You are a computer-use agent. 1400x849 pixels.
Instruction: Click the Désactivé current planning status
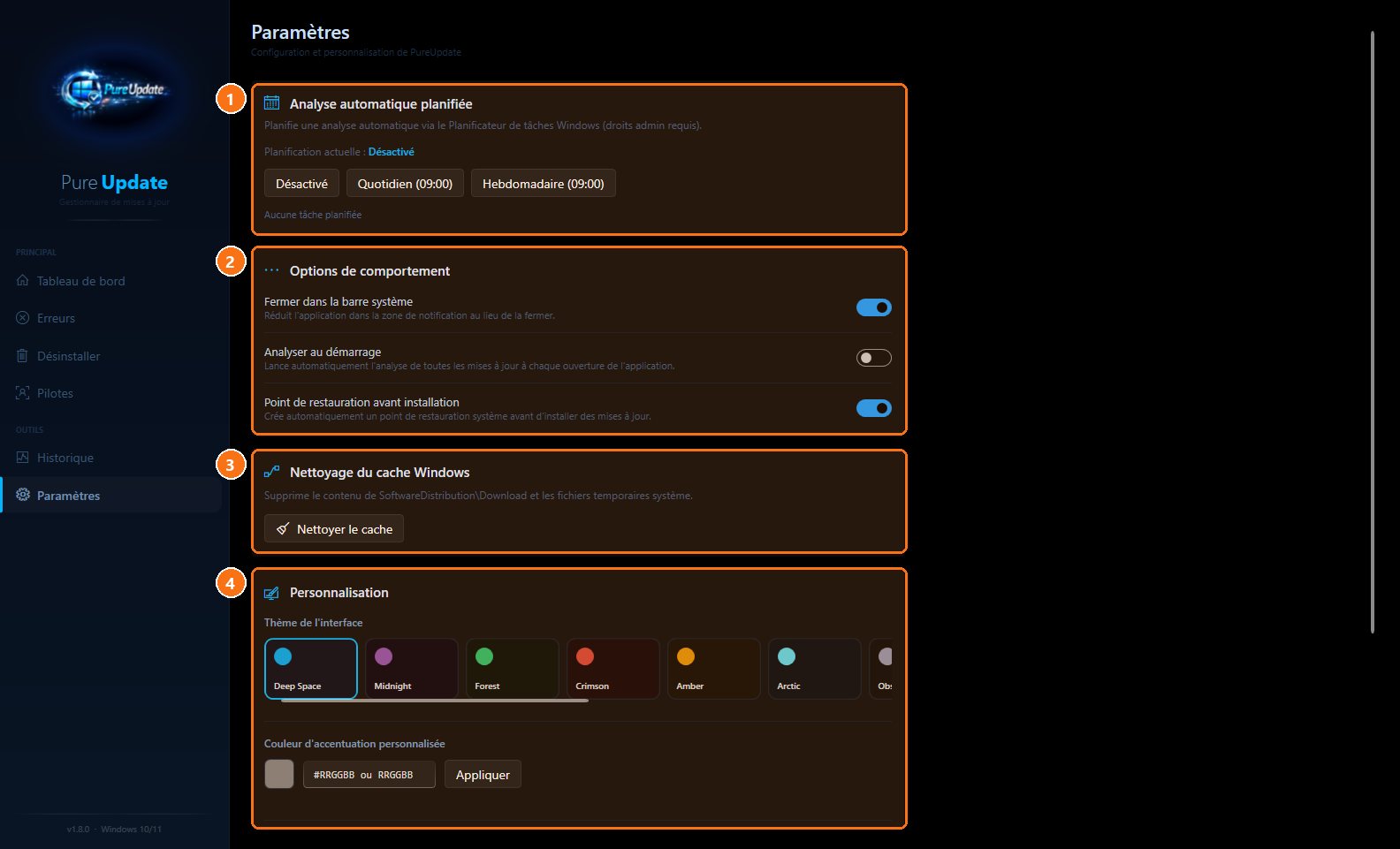(x=392, y=152)
